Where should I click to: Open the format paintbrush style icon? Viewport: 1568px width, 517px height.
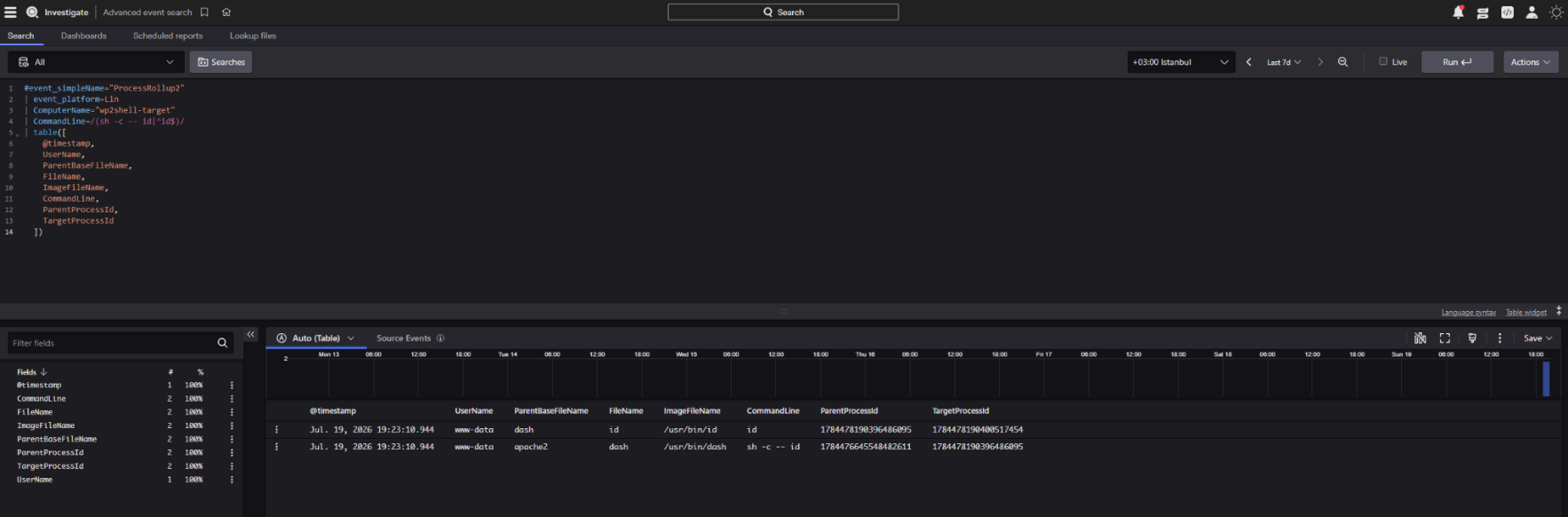pos(1472,338)
